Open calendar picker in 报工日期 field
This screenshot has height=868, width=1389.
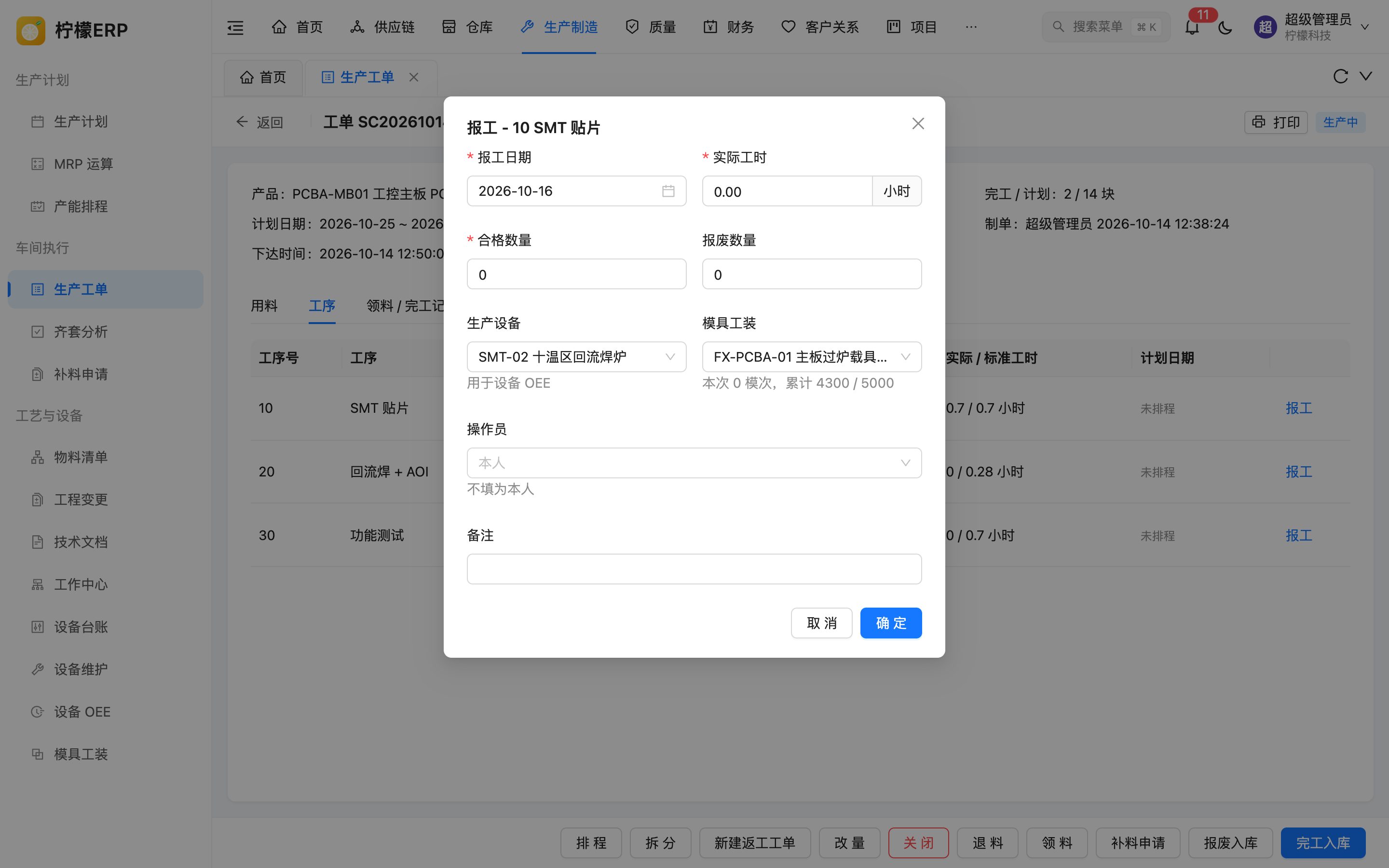[x=668, y=191]
